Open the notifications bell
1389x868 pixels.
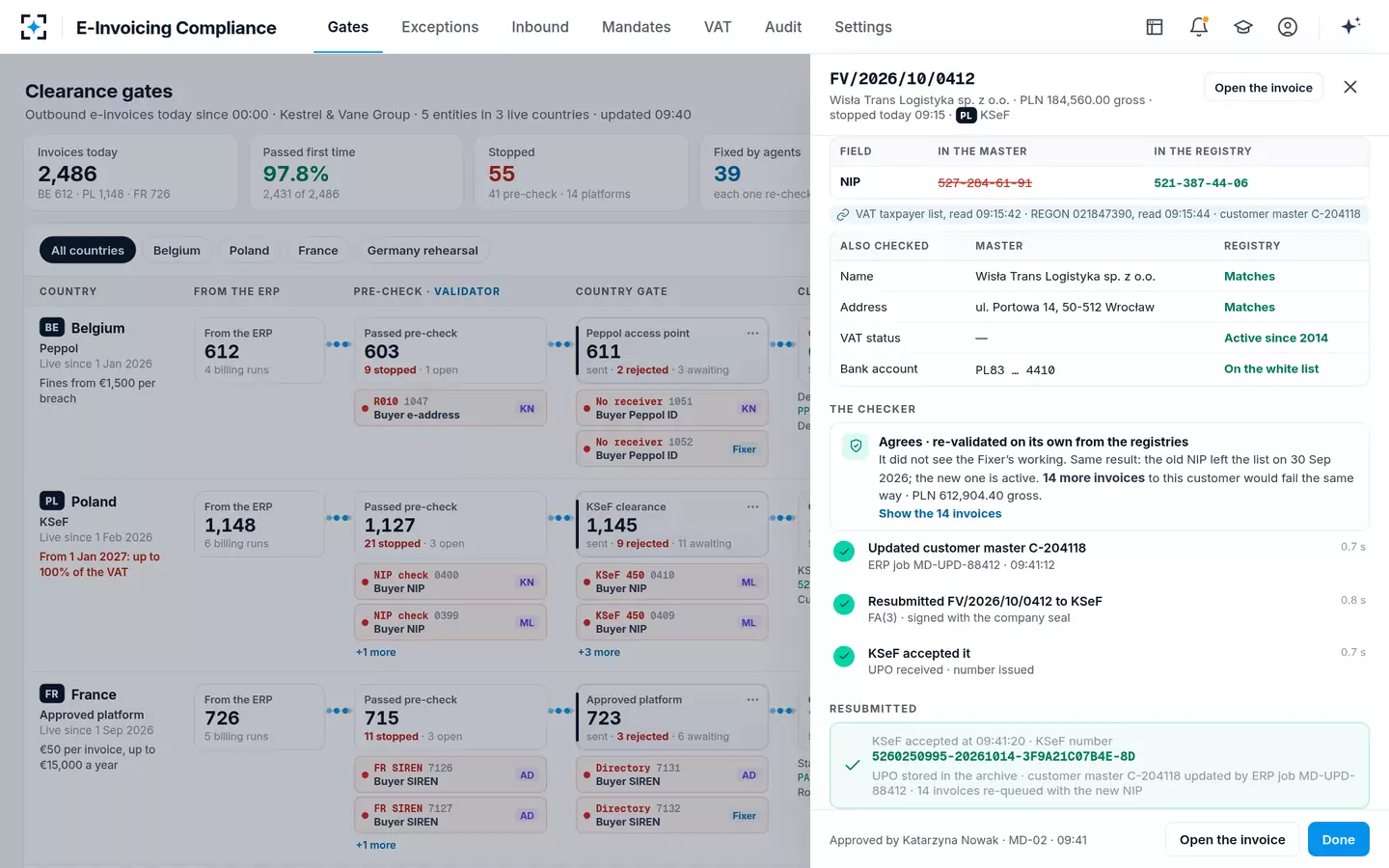1199,27
